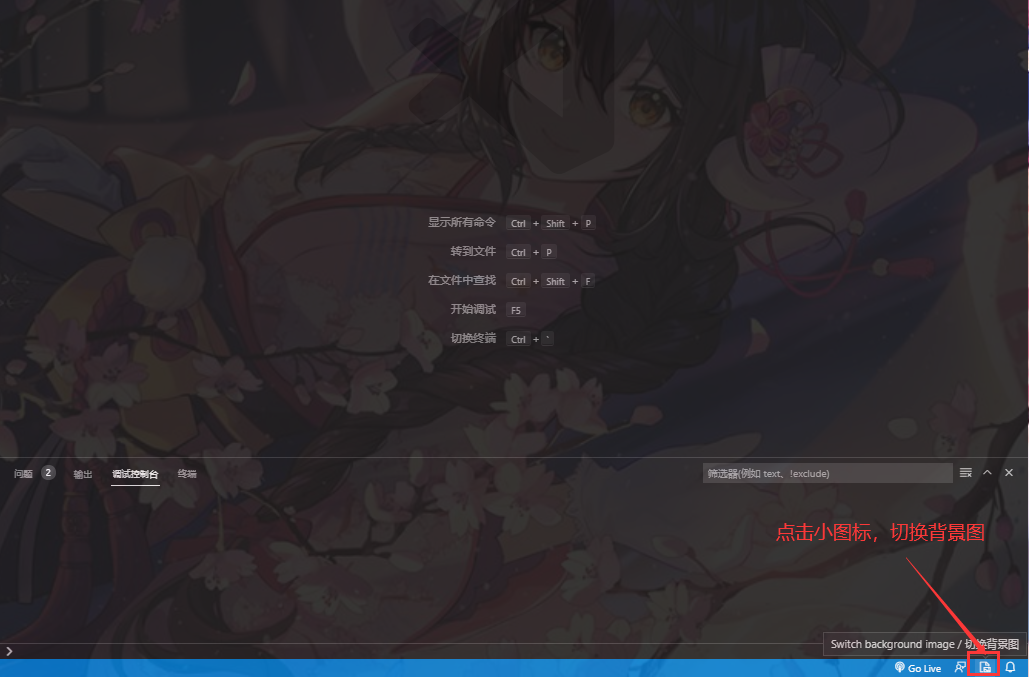Click the feedback icon in the status bar
This screenshot has height=677, width=1029.
coord(960,667)
